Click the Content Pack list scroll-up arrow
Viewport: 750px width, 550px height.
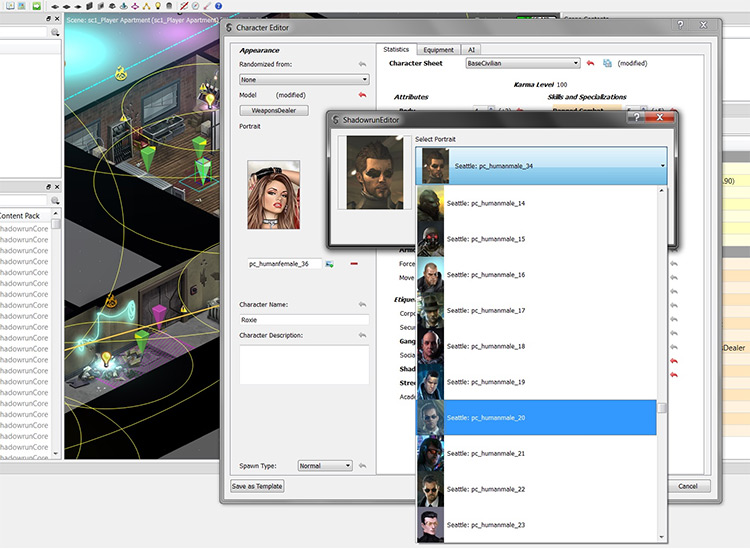[56, 213]
